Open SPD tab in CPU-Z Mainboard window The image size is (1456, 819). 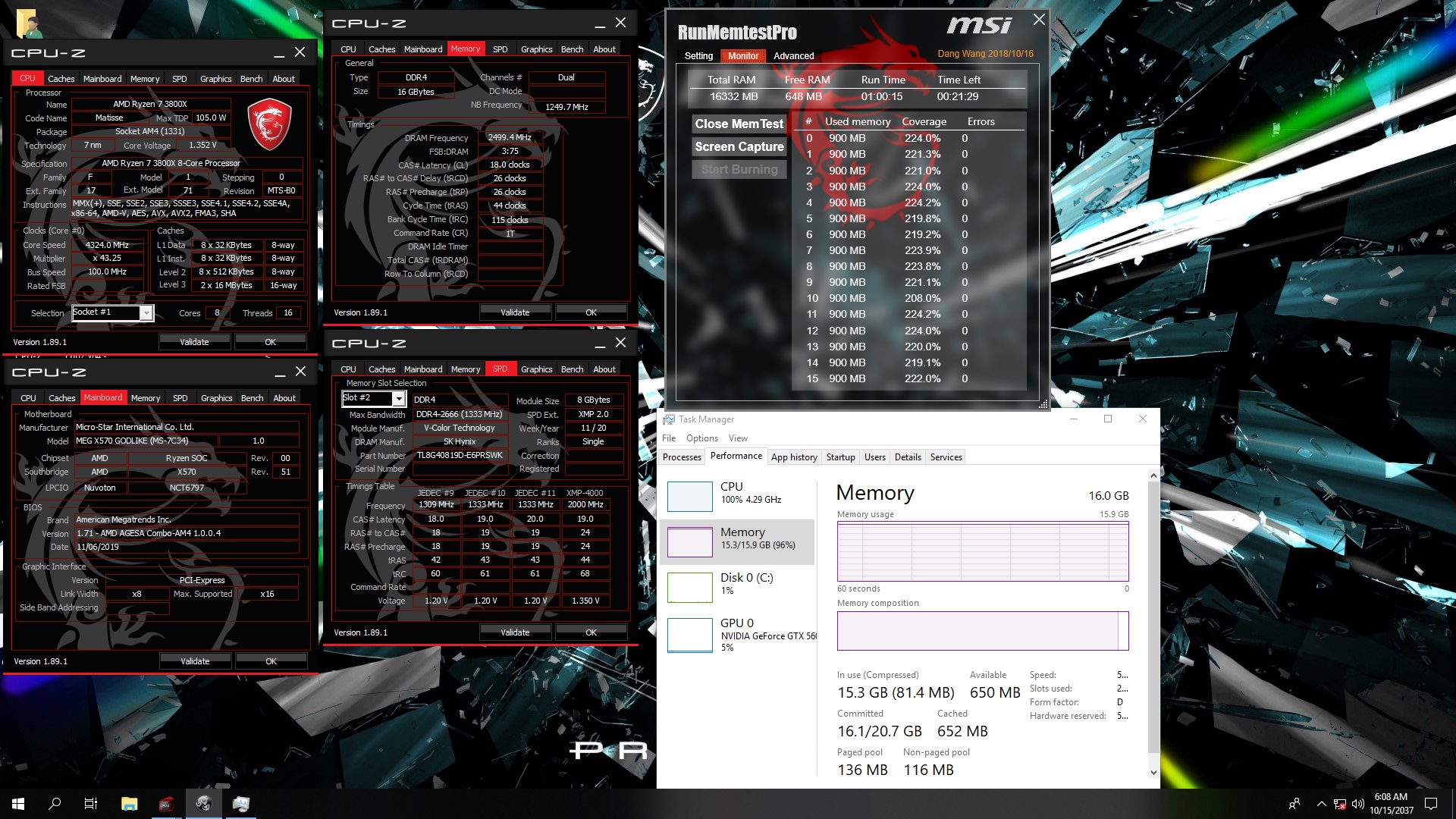(180, 398)
